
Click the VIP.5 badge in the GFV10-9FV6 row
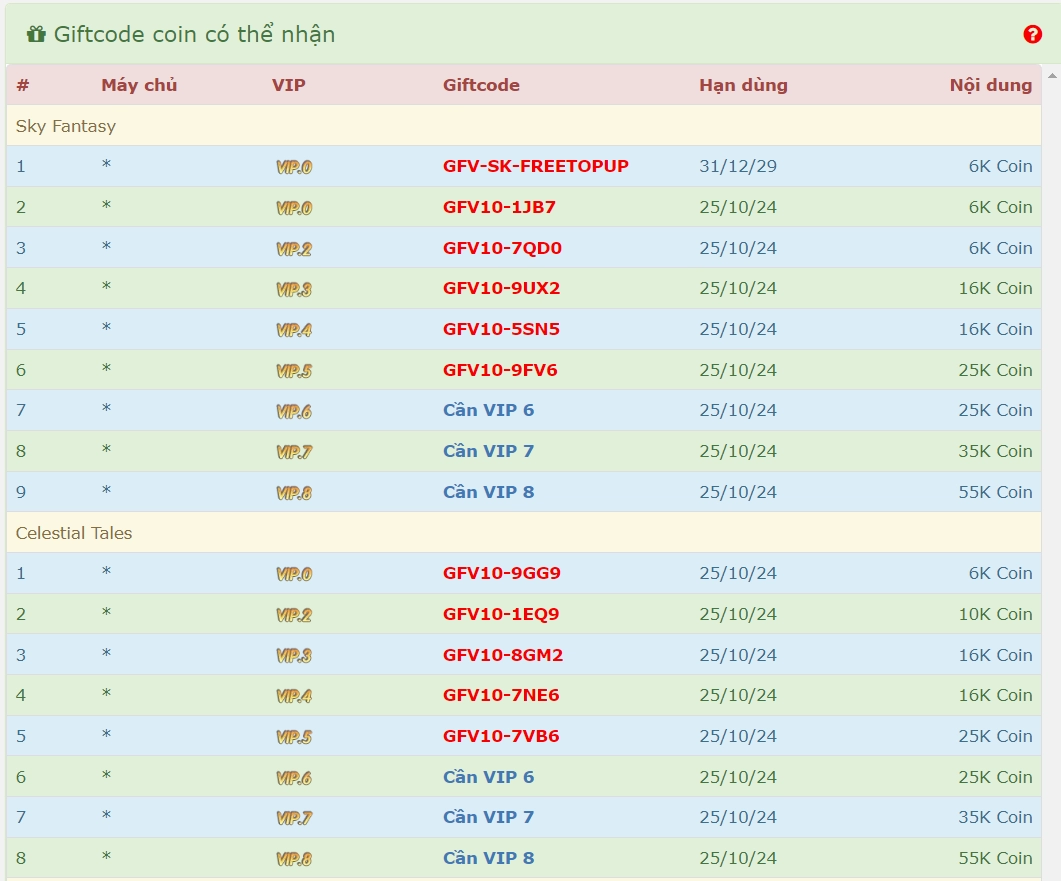tap(294, 371)
